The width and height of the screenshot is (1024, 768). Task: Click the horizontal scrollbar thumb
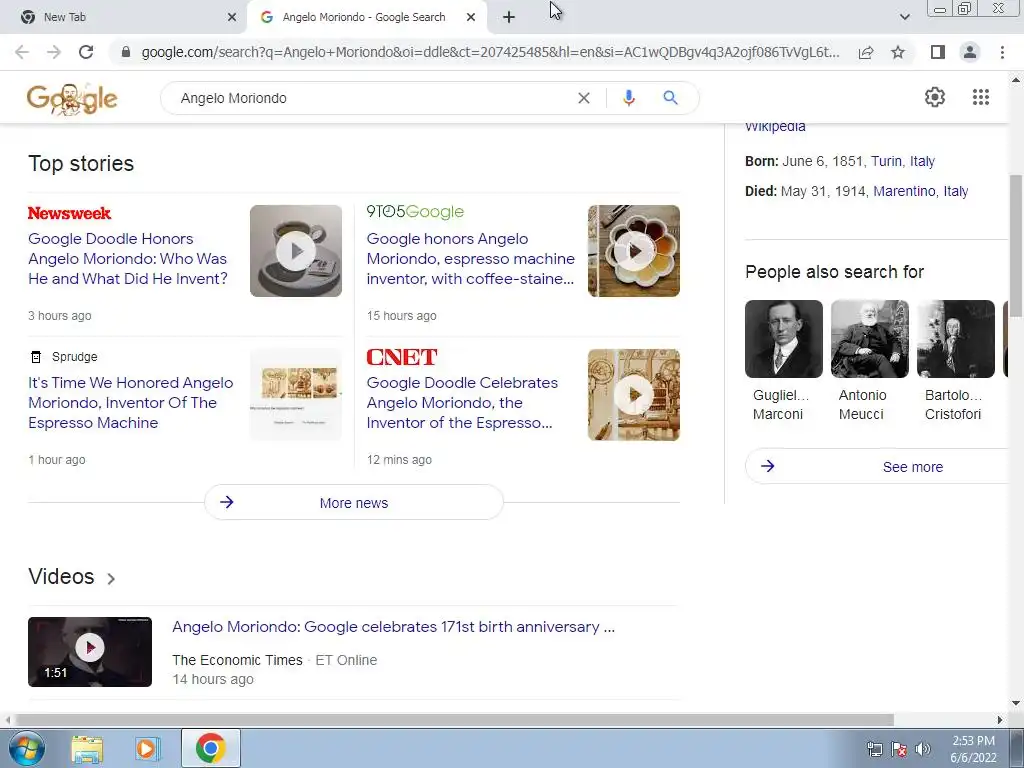click(x=455, y=720)
